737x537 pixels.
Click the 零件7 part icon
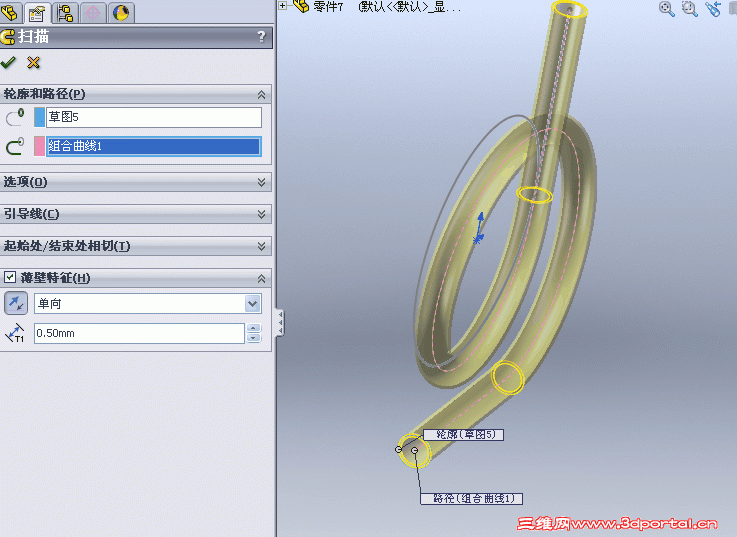[301, 6]
